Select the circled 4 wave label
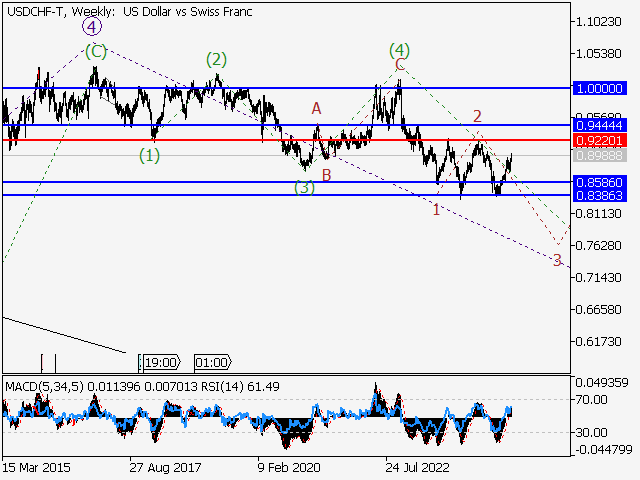The image size is (640, 480). (x=91, y=27)
